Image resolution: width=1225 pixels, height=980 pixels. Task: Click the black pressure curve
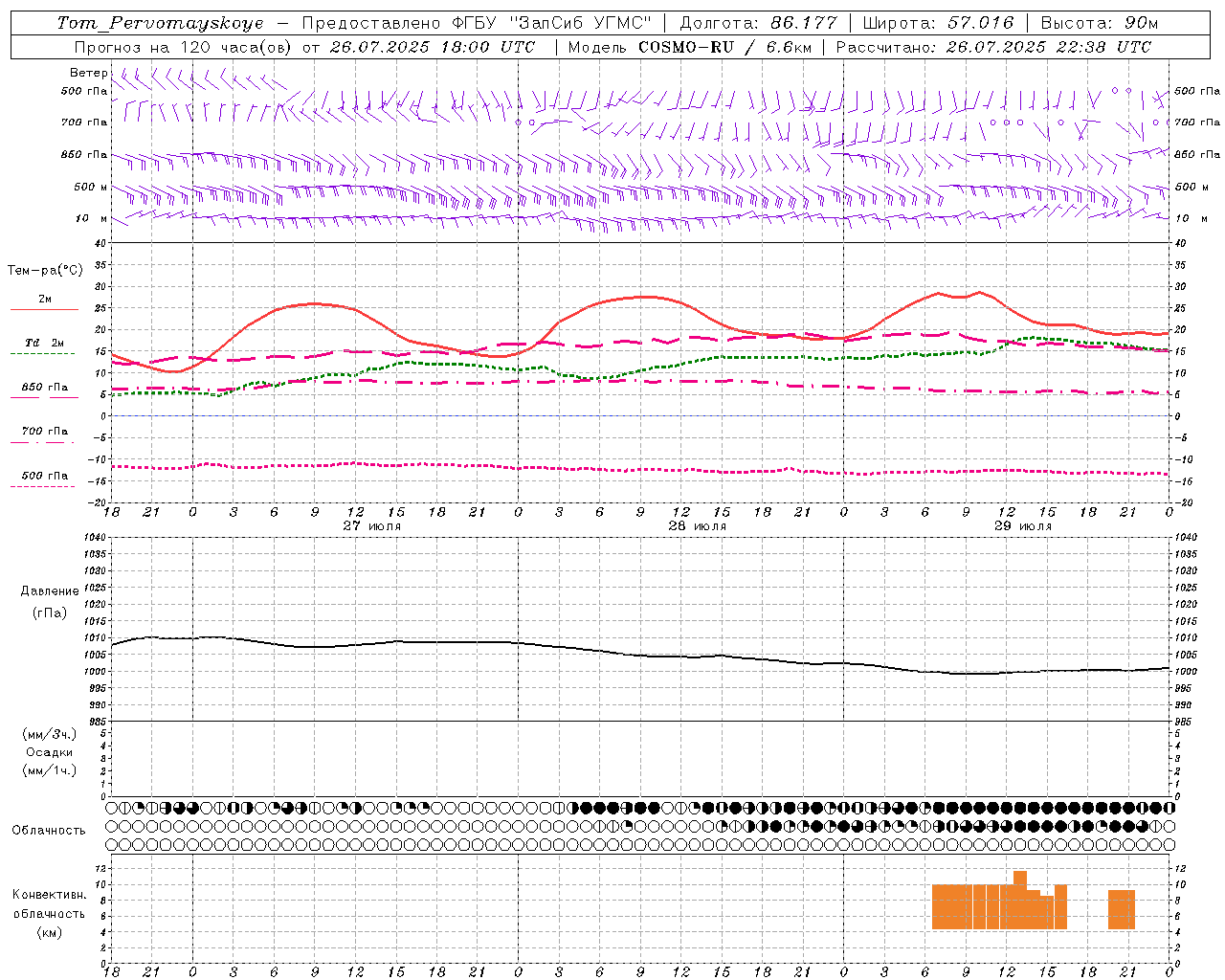(639, 656)
